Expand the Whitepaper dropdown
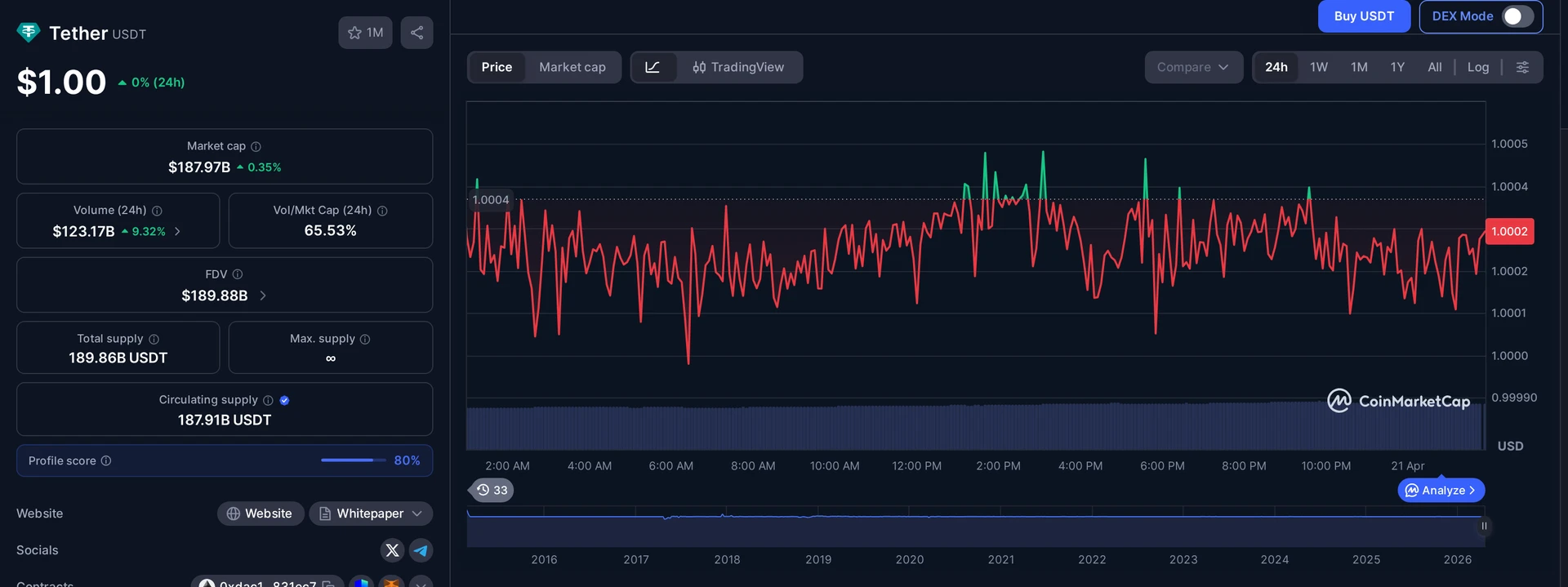This screenshot has height=587, width=1568. point(371,514)
